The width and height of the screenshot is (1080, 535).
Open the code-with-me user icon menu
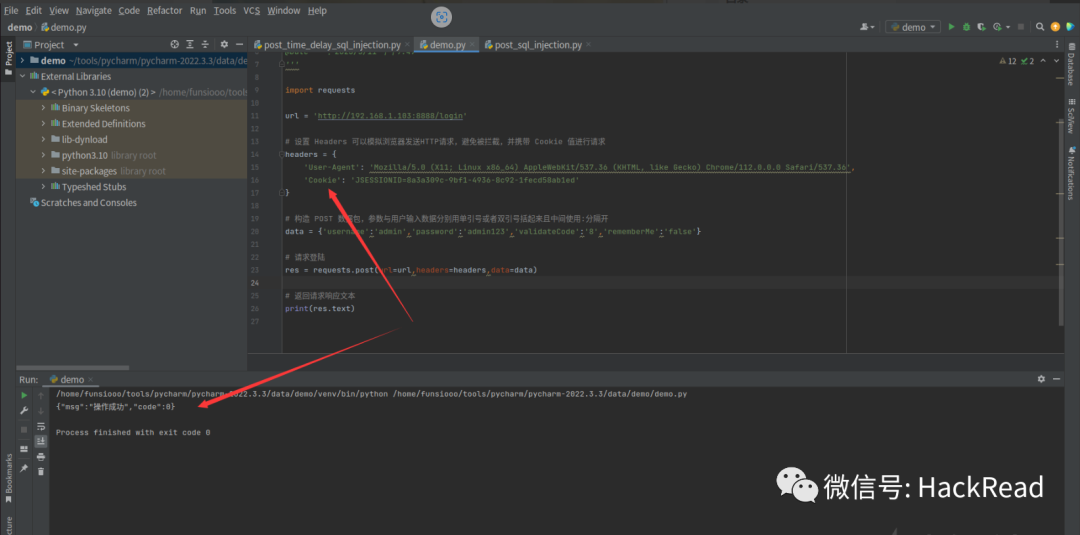coord(867,27)
